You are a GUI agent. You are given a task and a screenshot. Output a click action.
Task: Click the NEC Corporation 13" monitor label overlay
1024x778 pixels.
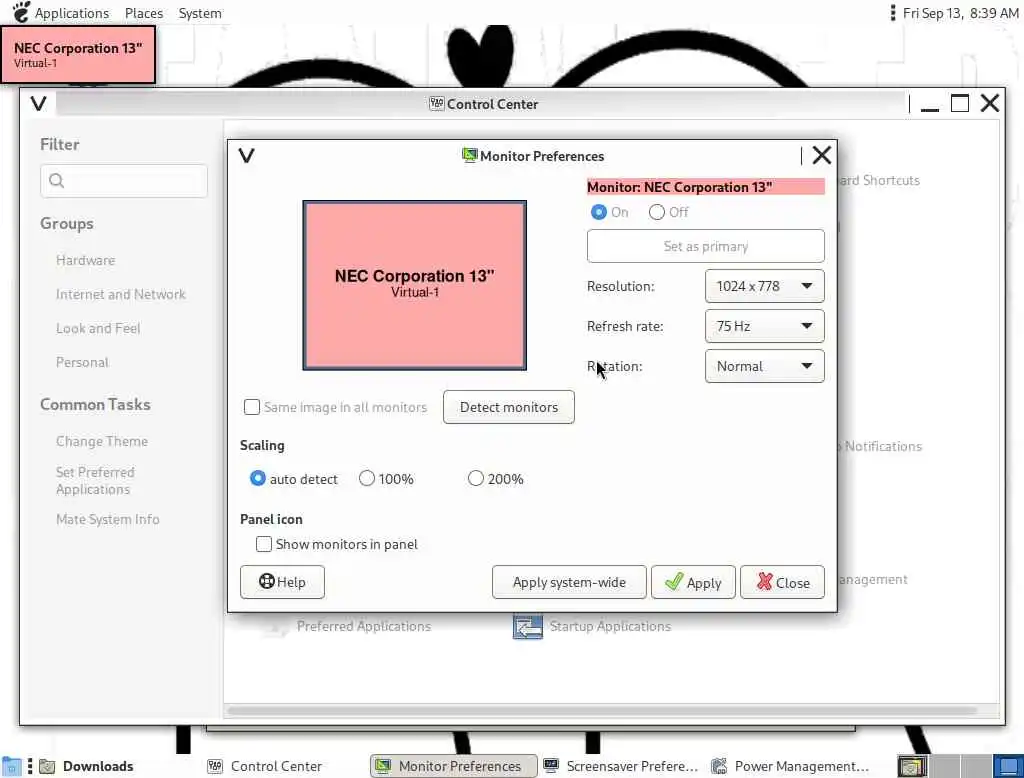pyautogui.click(x=78, y=55)
